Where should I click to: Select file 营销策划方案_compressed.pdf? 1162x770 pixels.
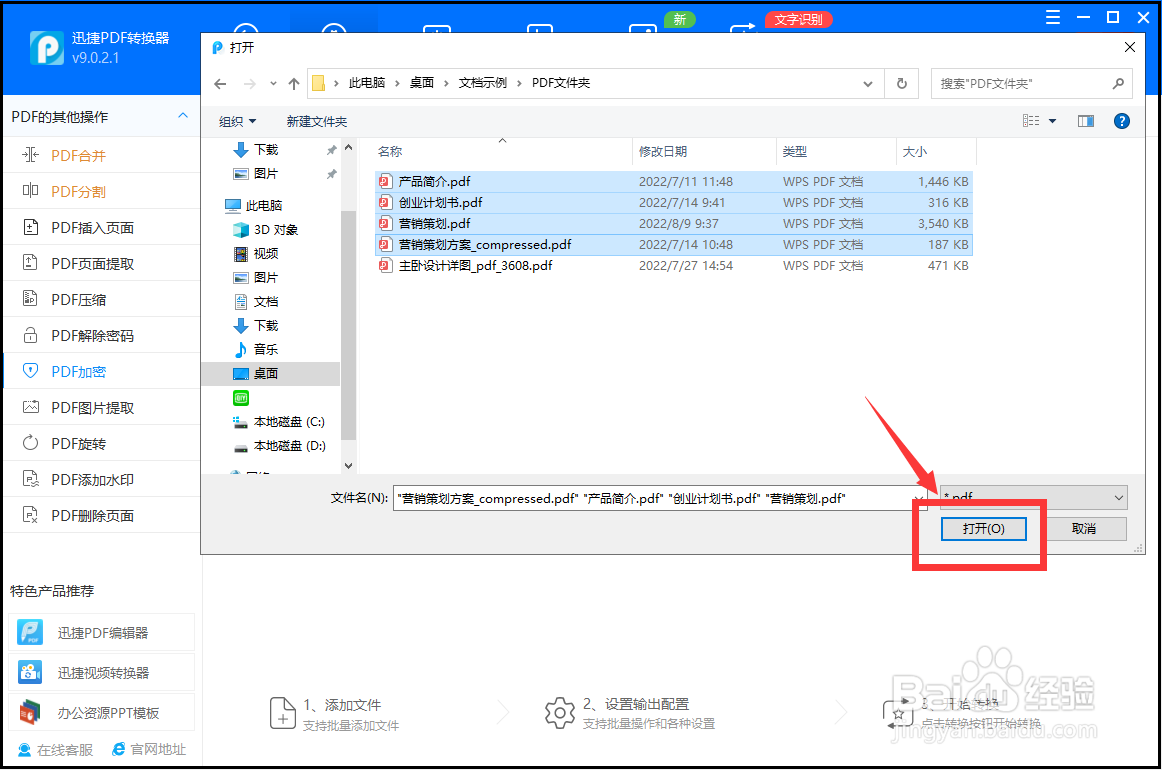point(674,245)
